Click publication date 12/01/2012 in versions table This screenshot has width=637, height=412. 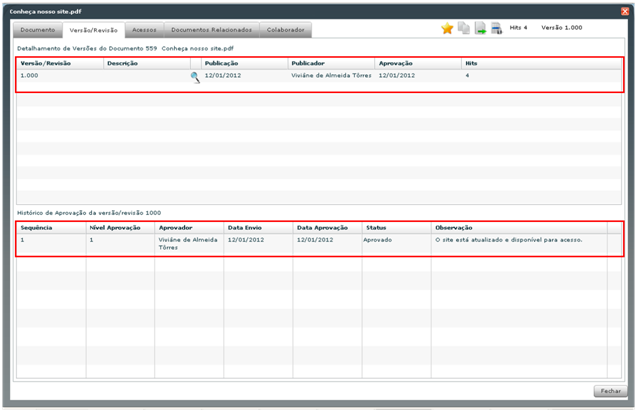point(223,76)
